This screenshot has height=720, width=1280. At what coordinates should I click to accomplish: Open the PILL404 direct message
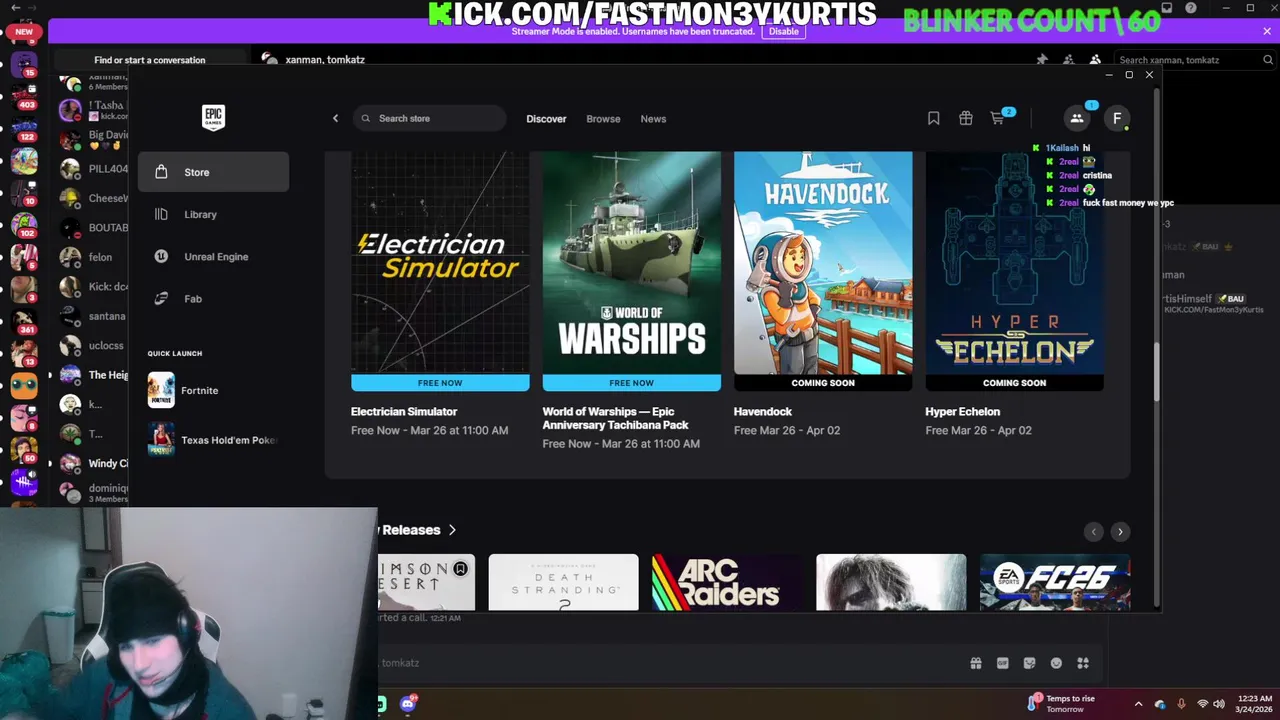pos(93,169)
